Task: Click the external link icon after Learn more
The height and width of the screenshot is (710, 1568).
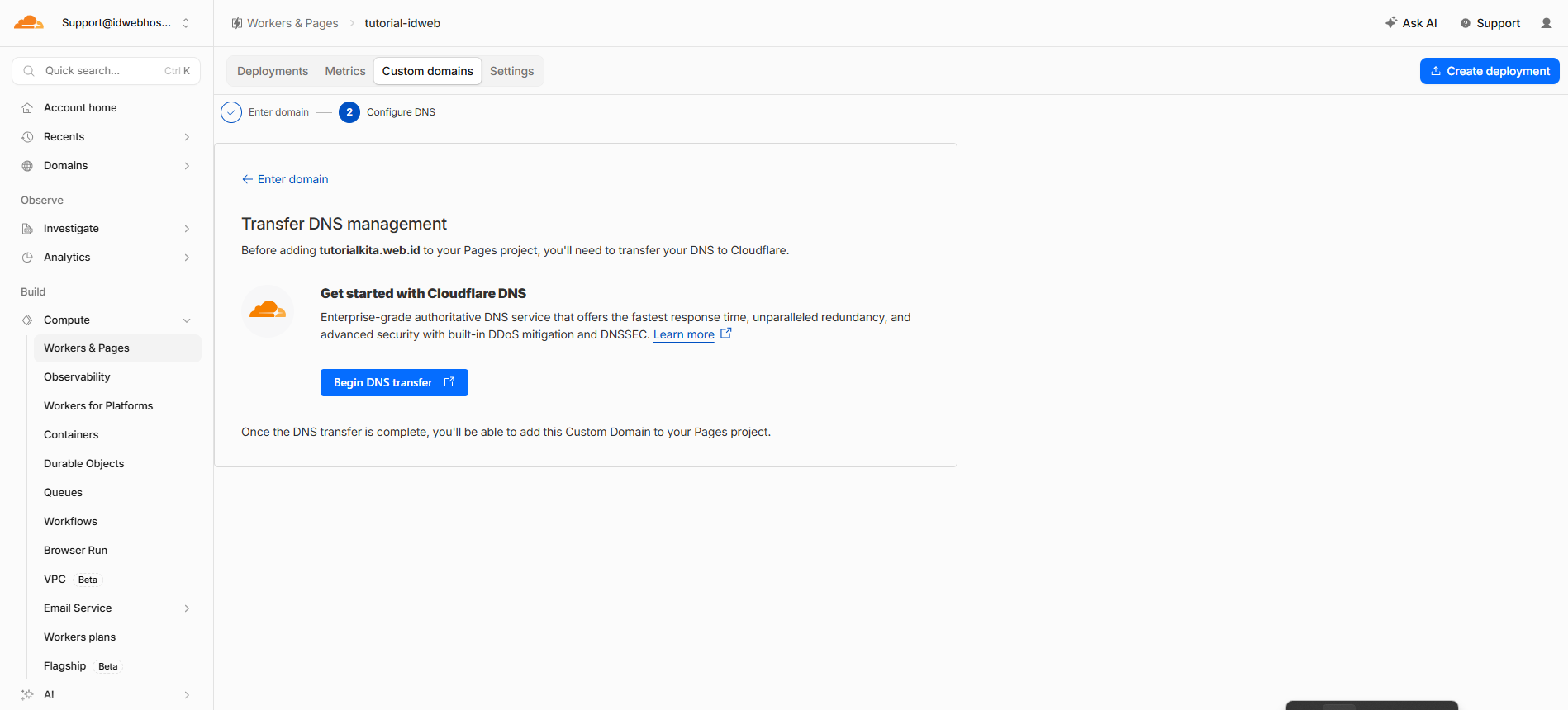Action: (726, 334)
